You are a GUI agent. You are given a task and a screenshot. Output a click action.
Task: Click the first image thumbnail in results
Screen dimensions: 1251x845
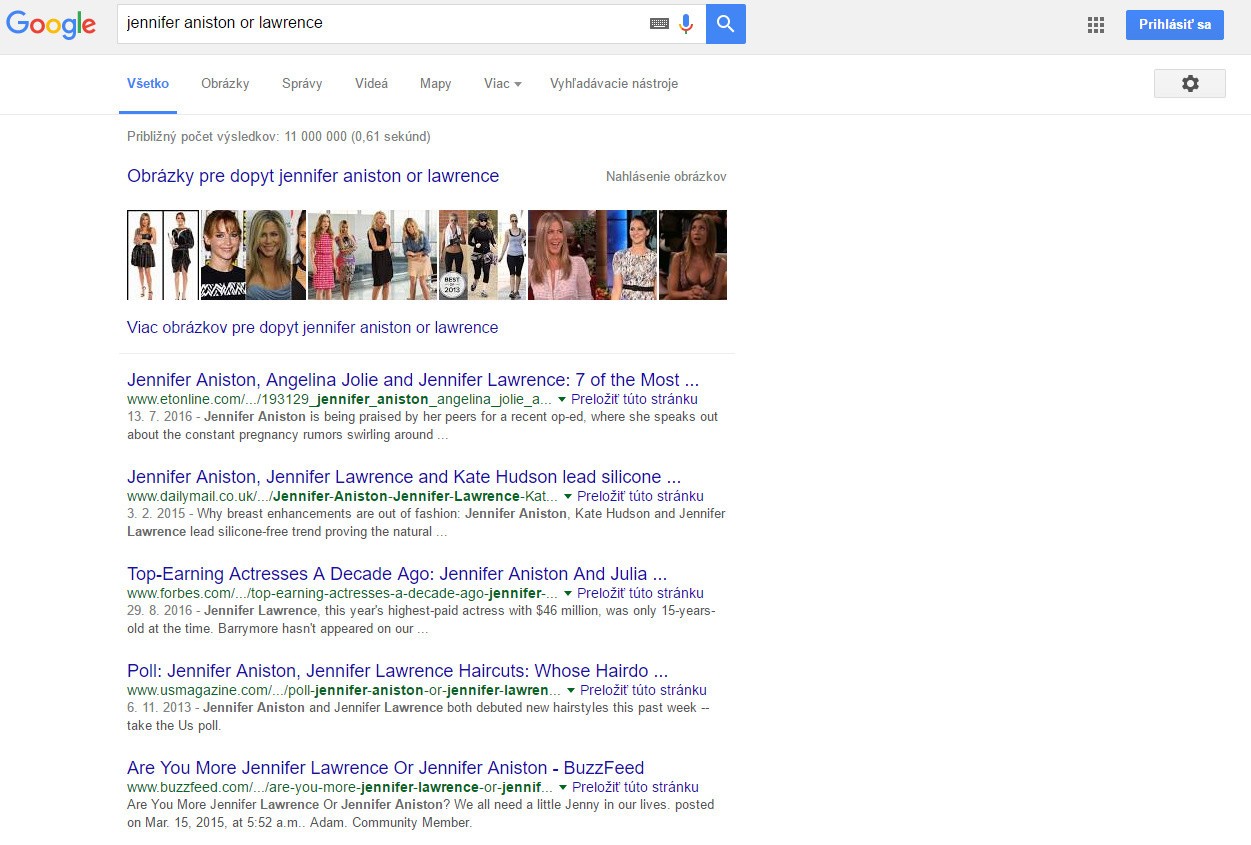(x=163, y=255)
